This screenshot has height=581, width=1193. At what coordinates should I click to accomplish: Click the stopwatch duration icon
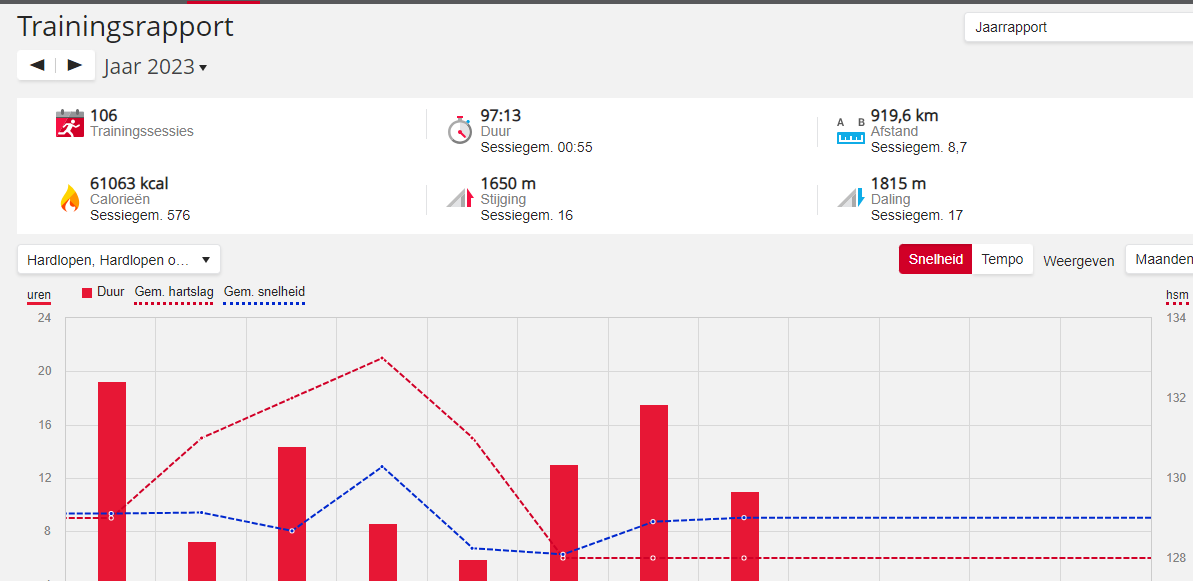[459, 129]
